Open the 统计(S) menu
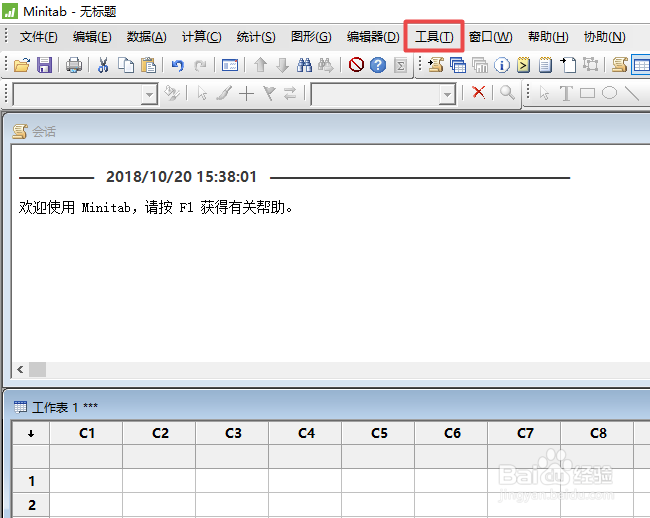Viewport: 650px width, 518px height. tap(256, 36)
